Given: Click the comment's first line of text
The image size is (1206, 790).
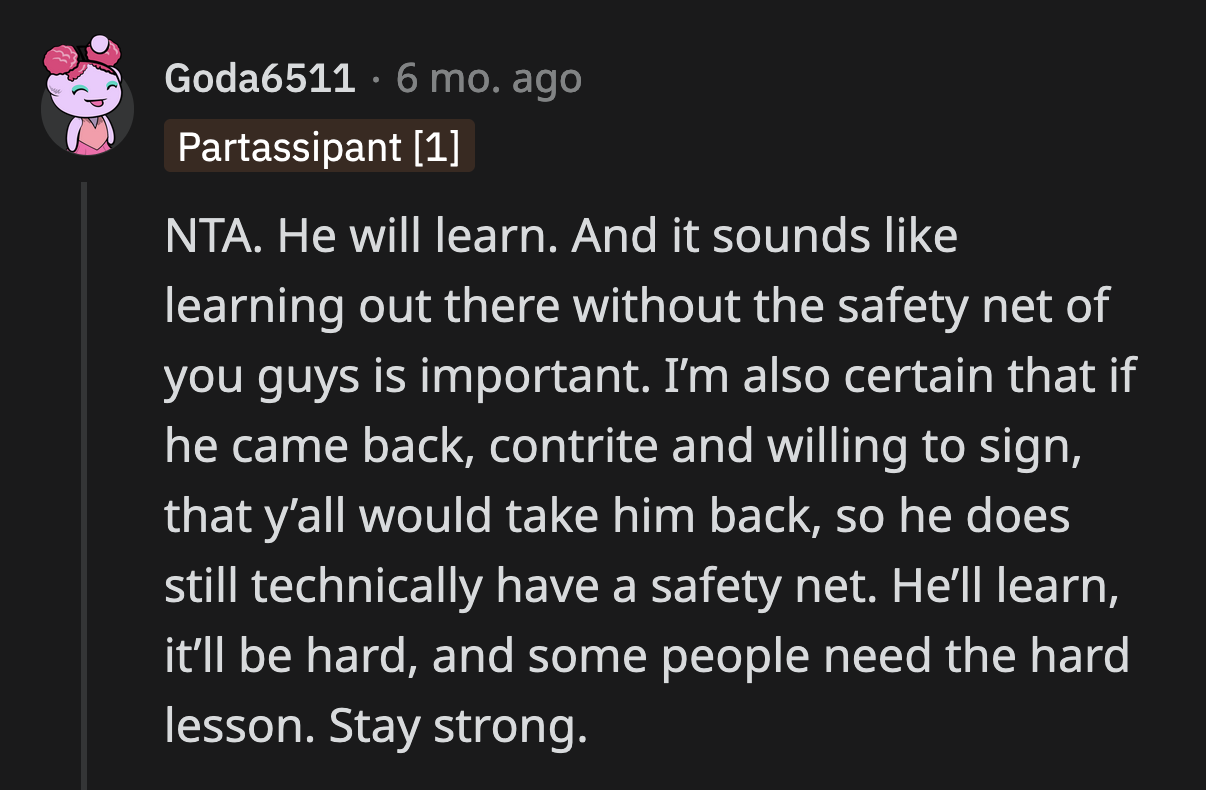Looking at the screenshot, I should [560, 236].
